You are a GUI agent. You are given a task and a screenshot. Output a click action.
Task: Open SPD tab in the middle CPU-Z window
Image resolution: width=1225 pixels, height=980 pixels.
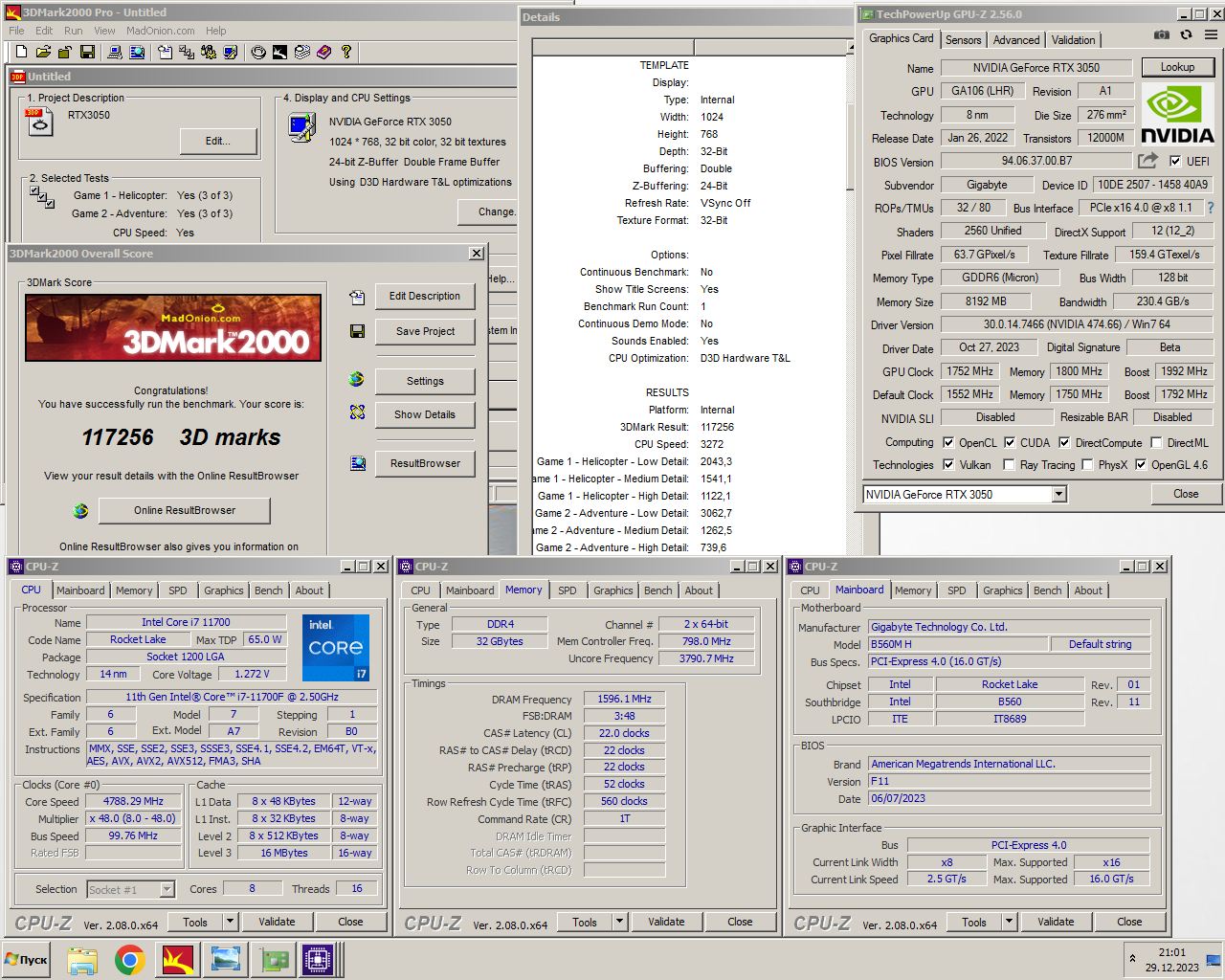pos(568,590)
